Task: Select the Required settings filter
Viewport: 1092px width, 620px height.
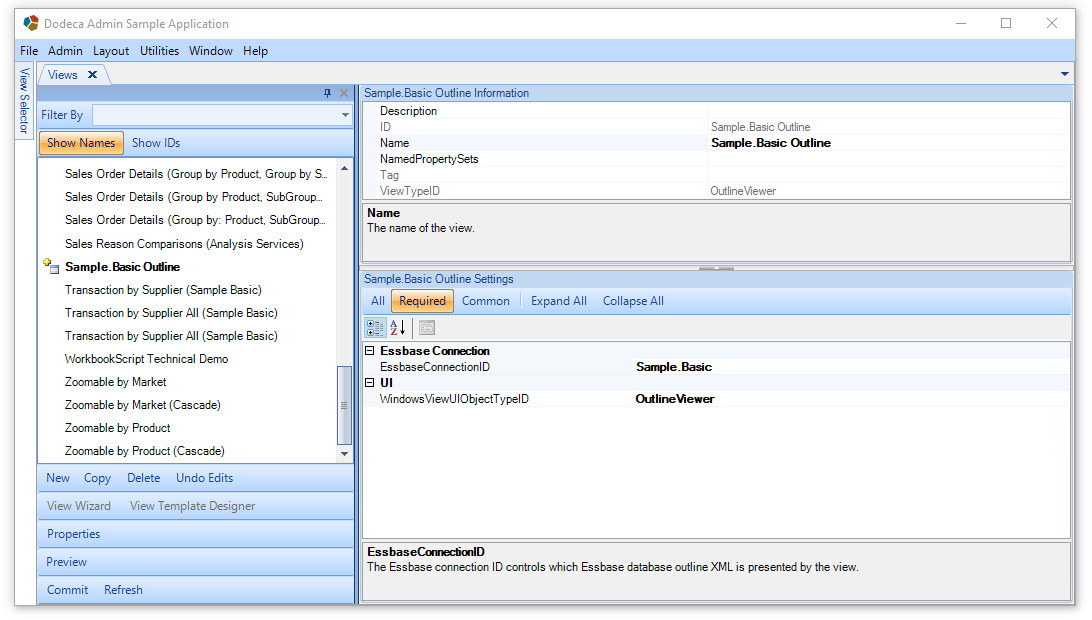Action: 422,301
